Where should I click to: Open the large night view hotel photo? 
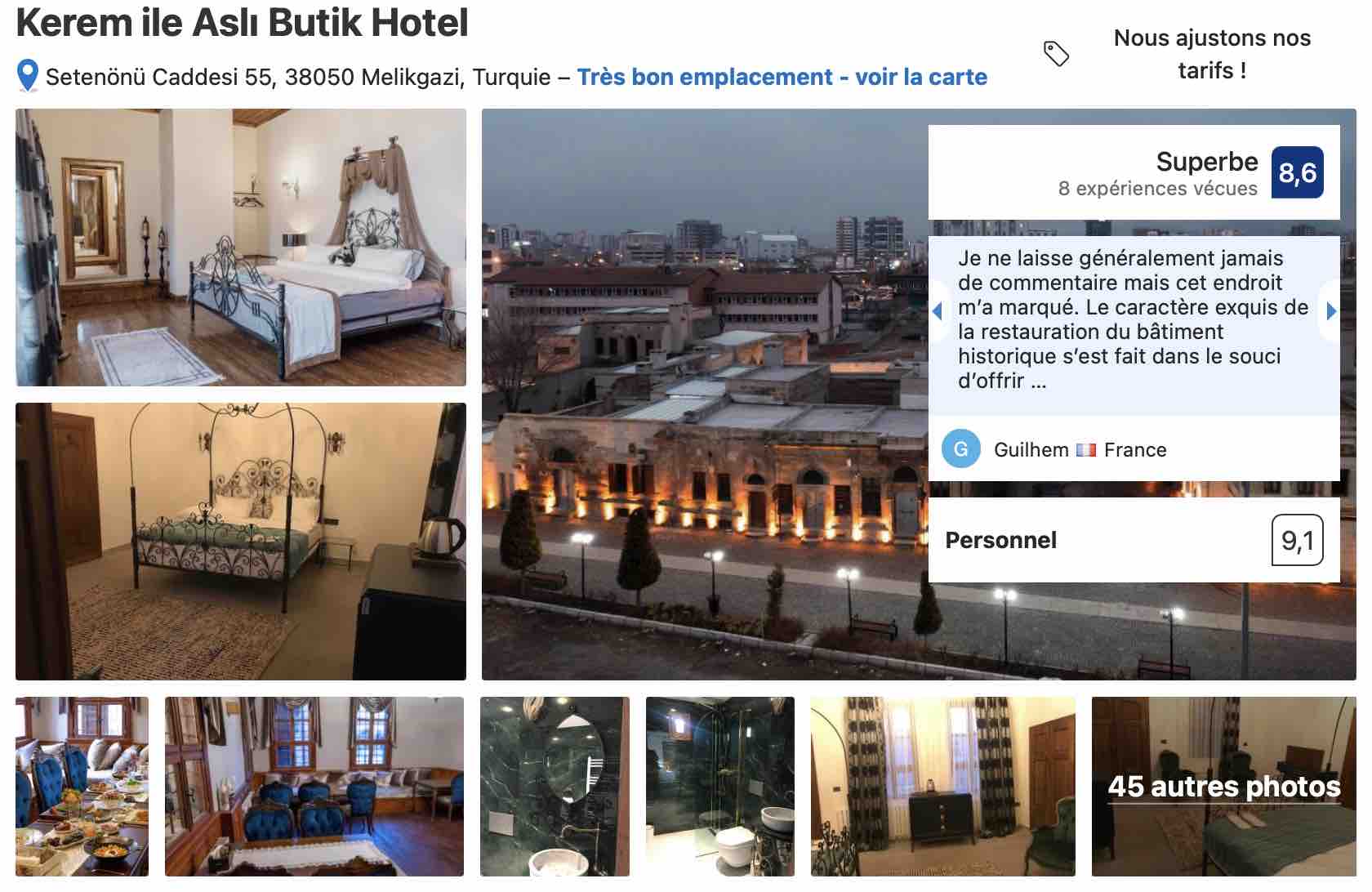(x=704, y=395)
